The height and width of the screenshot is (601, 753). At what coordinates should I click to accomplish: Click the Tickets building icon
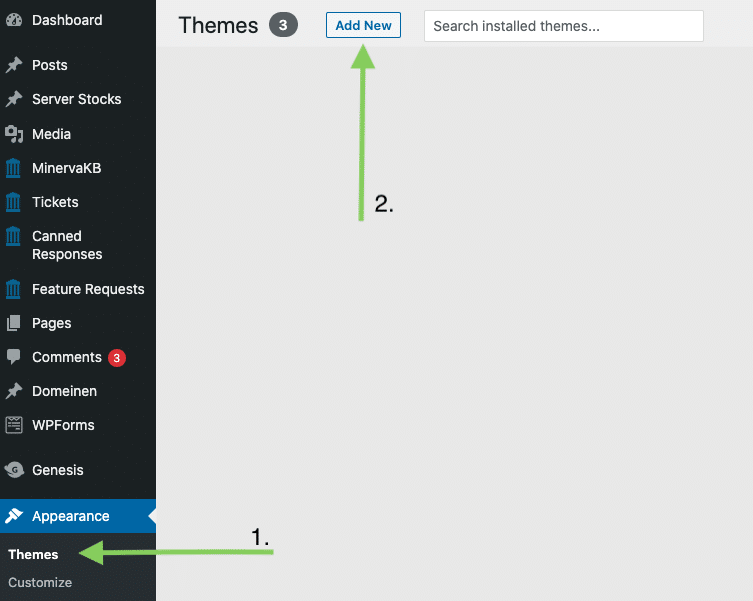point(14,202)
